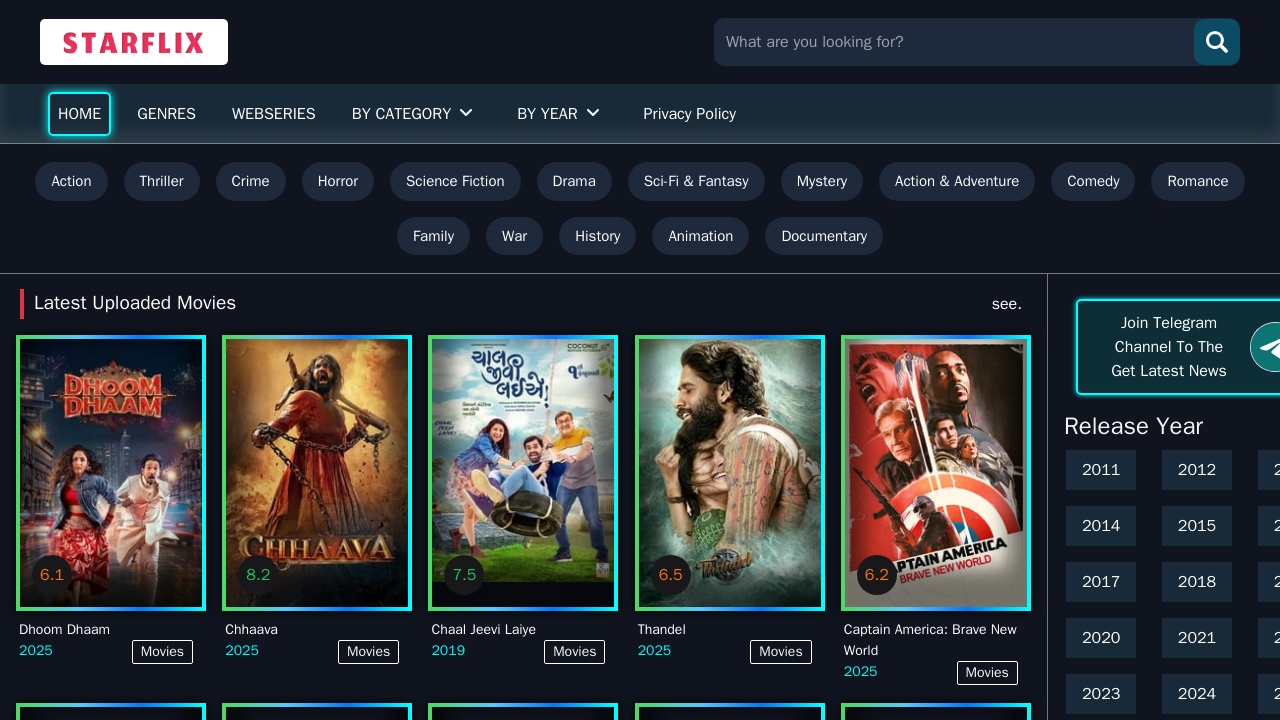
Task: Select the Action genre chip
Action: click(71, 181)
